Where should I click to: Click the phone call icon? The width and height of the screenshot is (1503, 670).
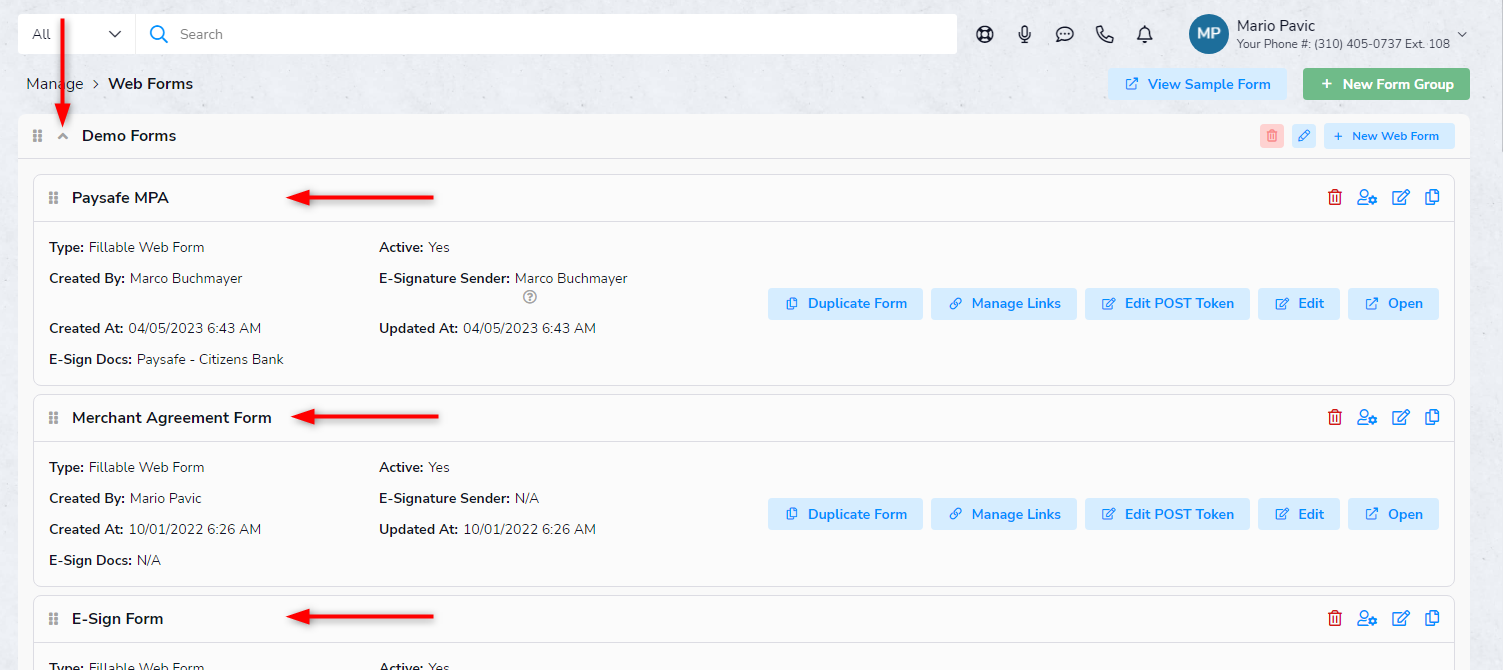click(x=1105, y=34)
